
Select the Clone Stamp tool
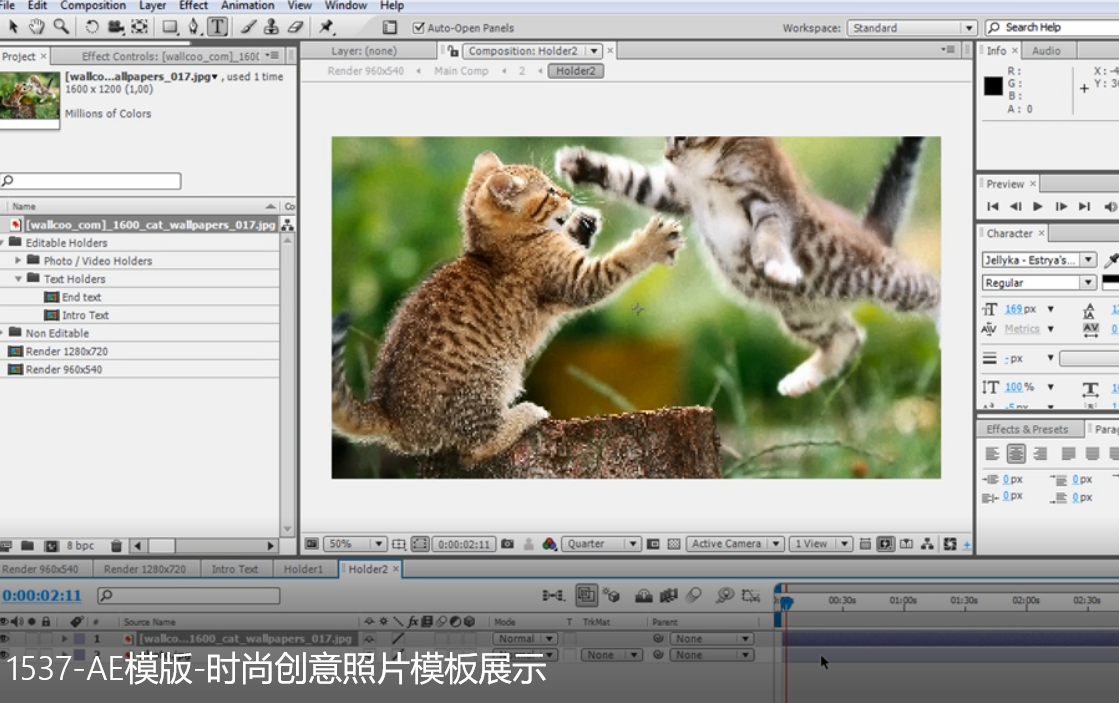[271, 27]
